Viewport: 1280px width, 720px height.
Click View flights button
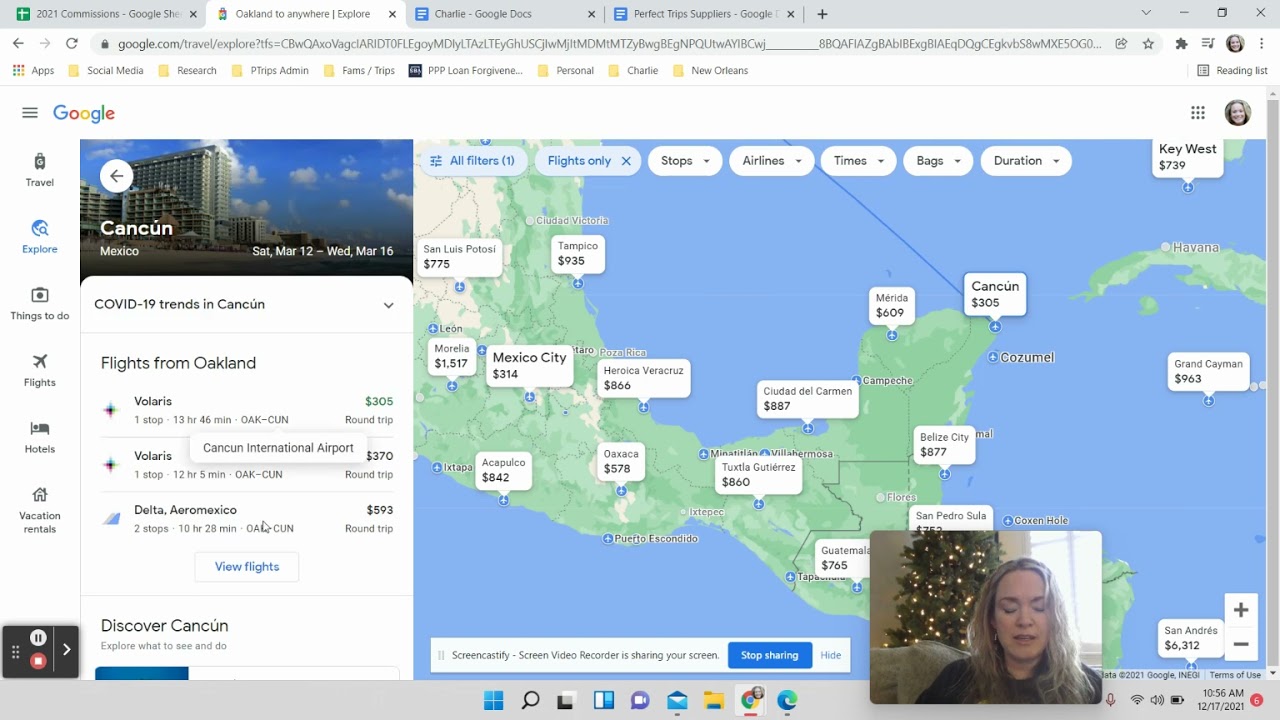(x=247, y=567)
